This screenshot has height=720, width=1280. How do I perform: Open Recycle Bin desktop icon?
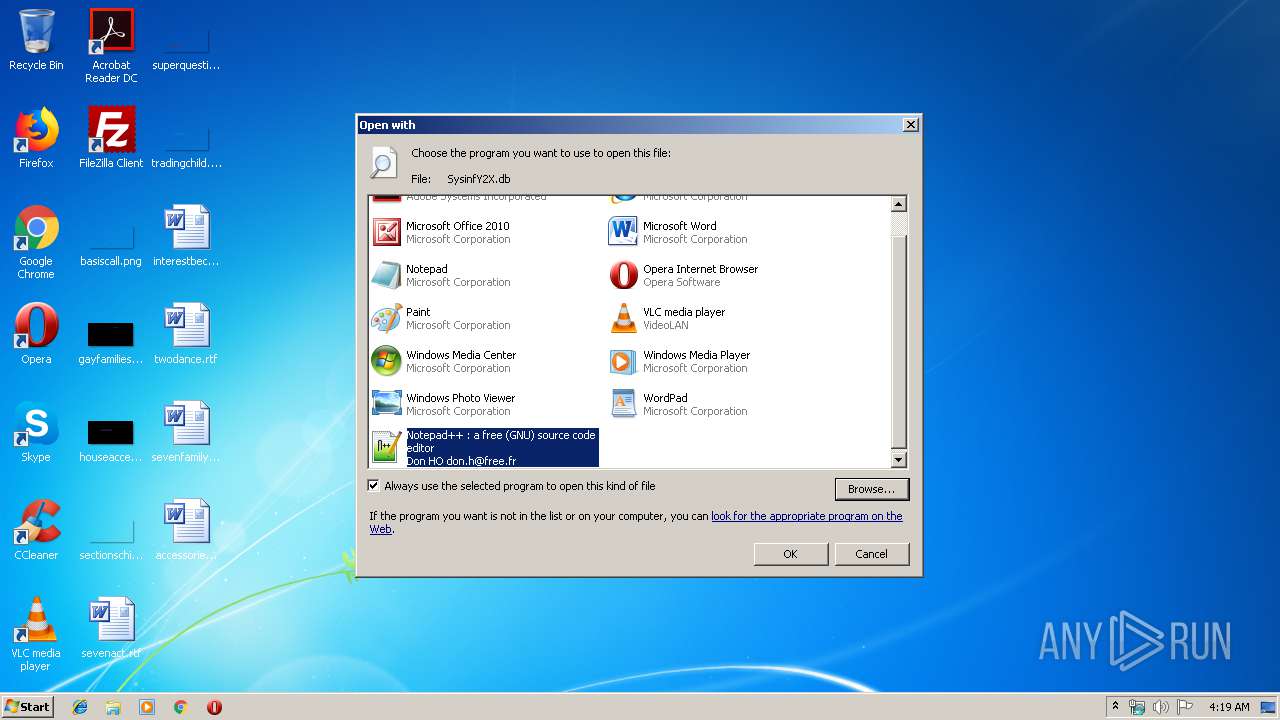pyautogui.click(x=36, y=41)
